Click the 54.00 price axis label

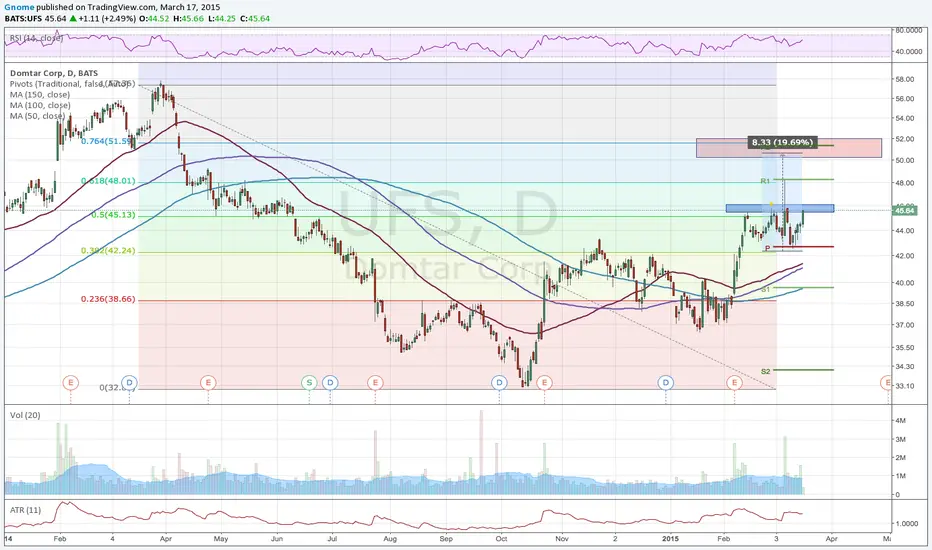pyautogui.click(x=904, y=118)
